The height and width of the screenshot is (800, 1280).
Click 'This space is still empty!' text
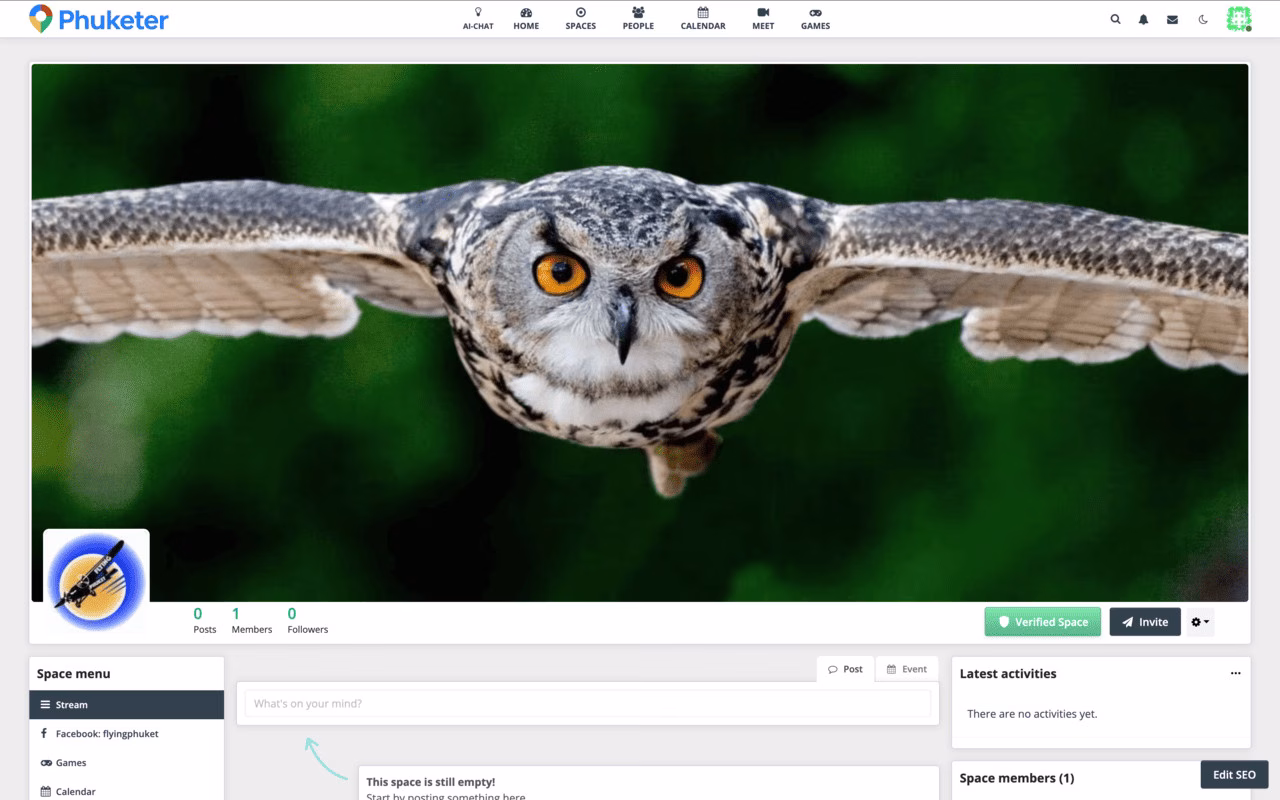click(430, 782)
